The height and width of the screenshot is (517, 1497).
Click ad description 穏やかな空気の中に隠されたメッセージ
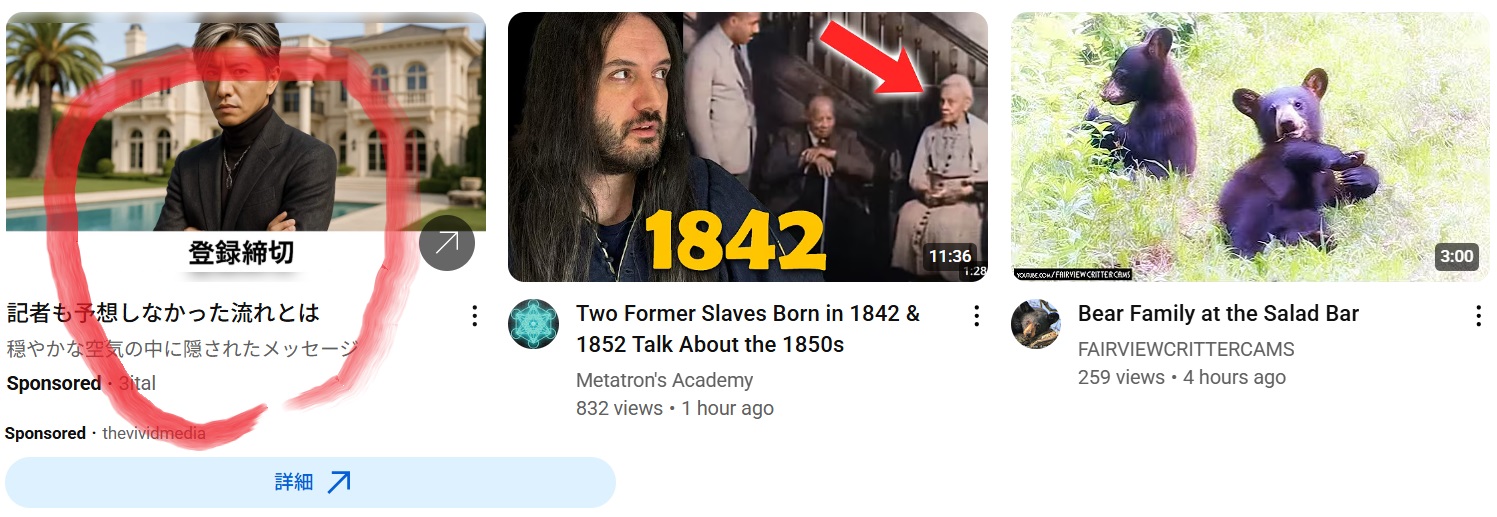click(182, 349)
